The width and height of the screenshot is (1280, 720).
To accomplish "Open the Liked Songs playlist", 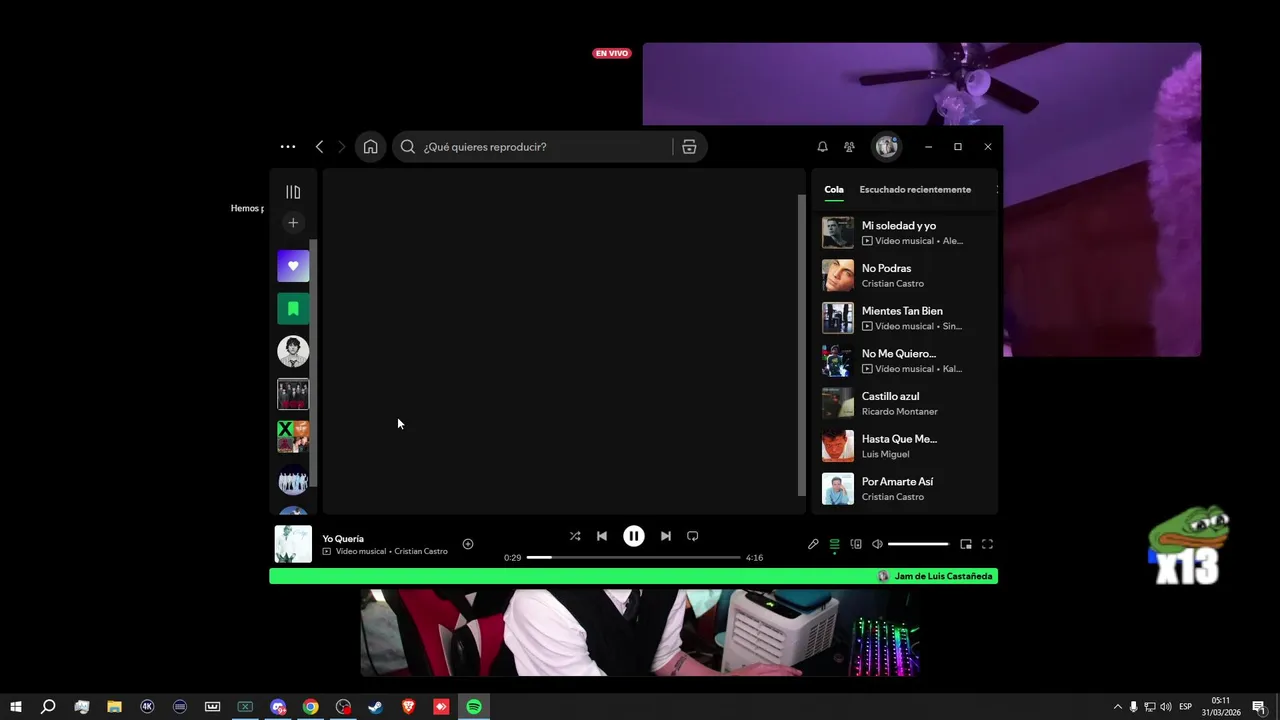I will (293, 266).
